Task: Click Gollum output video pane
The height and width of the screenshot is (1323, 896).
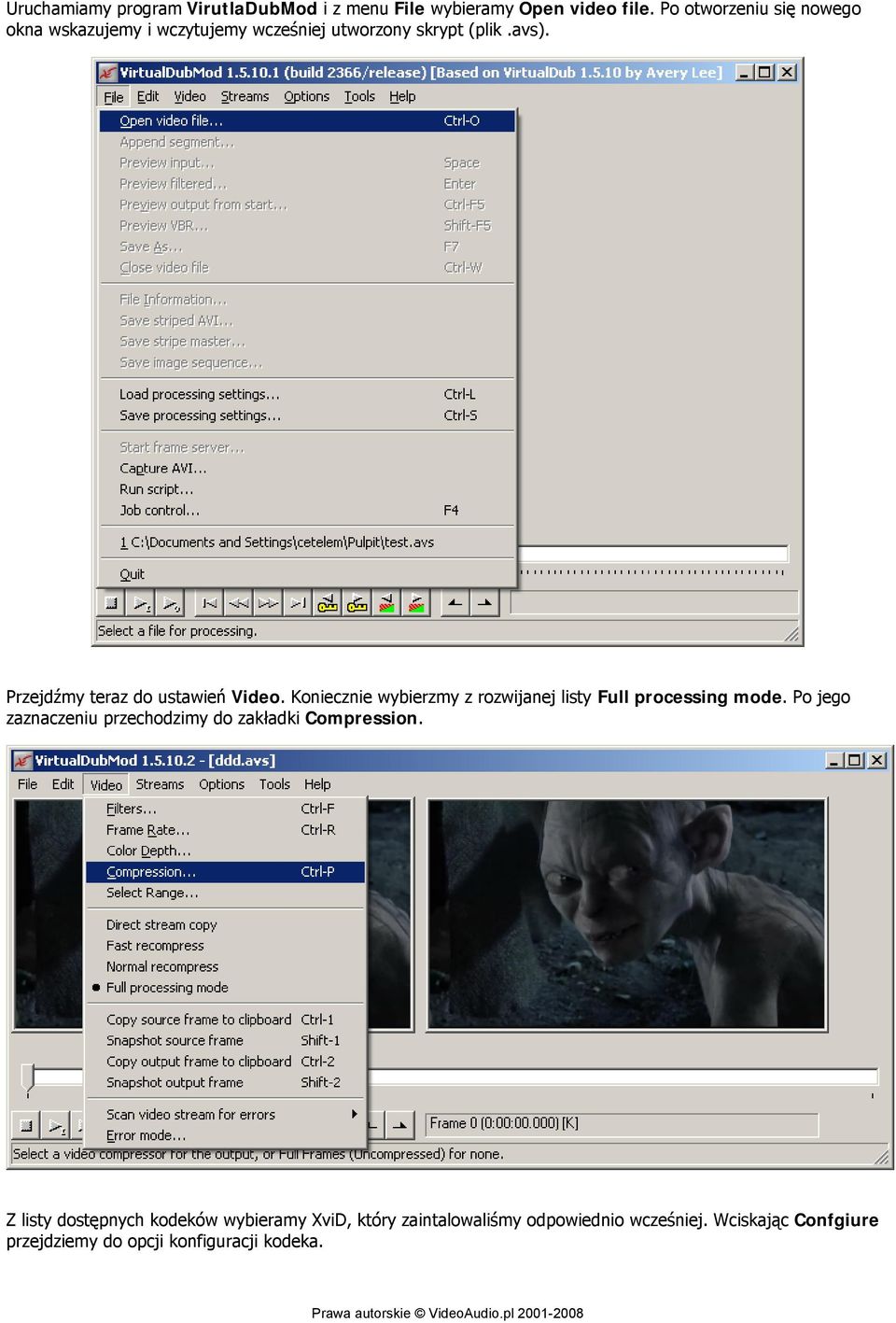Action: pyautogui.click(x=626, y=914)
